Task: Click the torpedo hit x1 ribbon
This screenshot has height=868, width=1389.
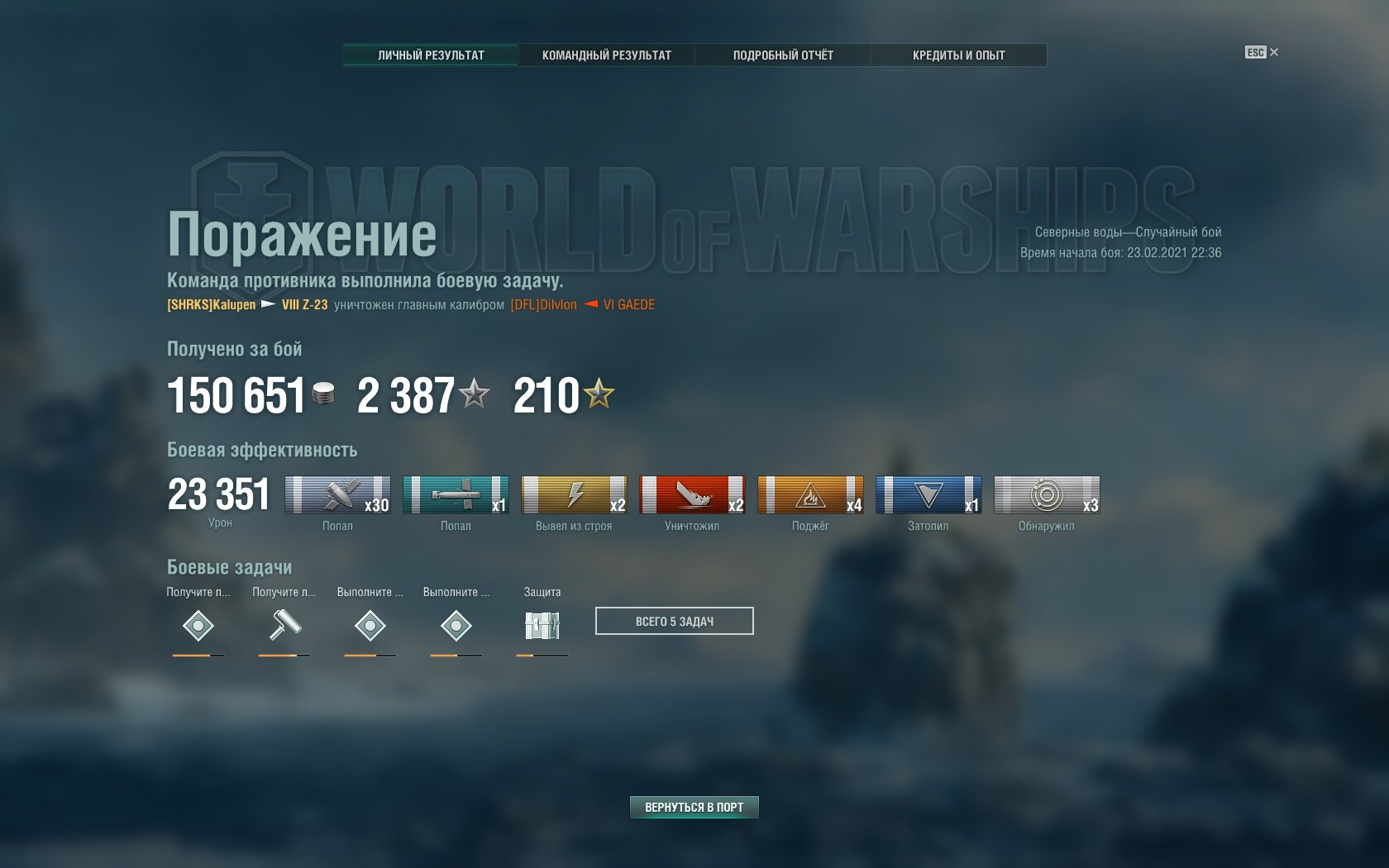Action: click(456, 494)
